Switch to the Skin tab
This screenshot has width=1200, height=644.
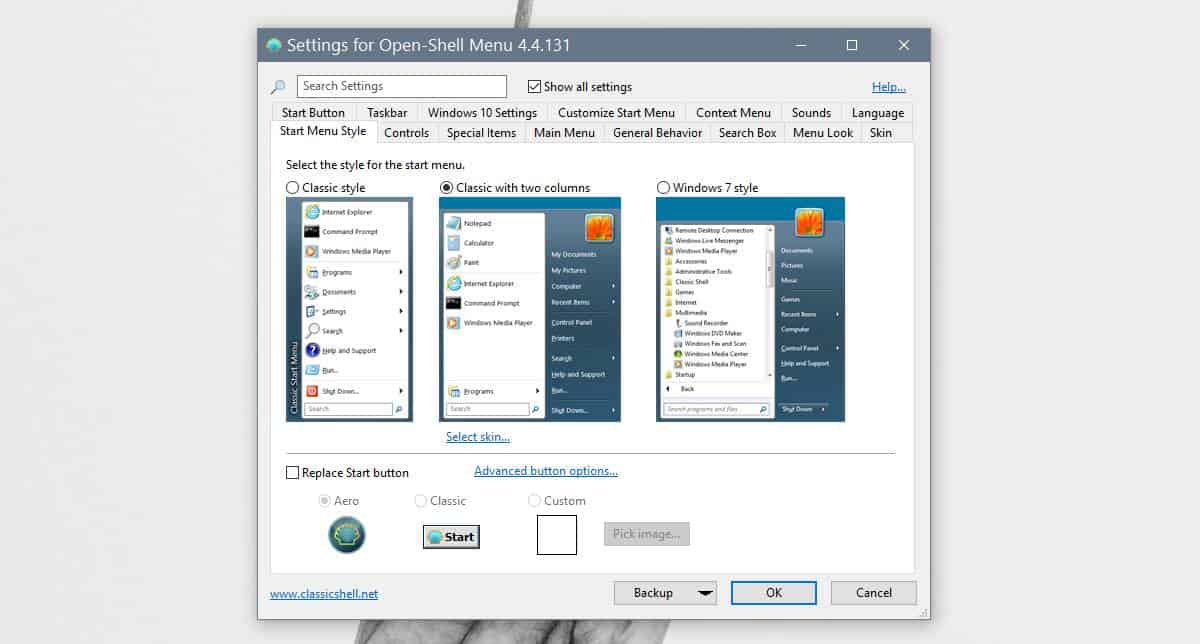click(x=883, y=132)
